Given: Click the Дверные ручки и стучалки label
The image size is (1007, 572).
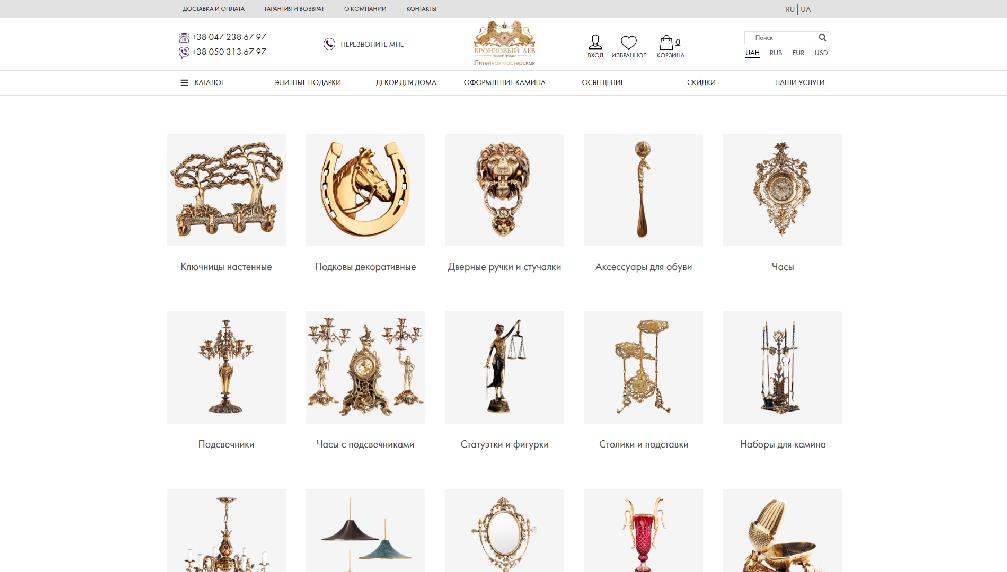Looking at the screenshot, I should [x=504, y=267].
